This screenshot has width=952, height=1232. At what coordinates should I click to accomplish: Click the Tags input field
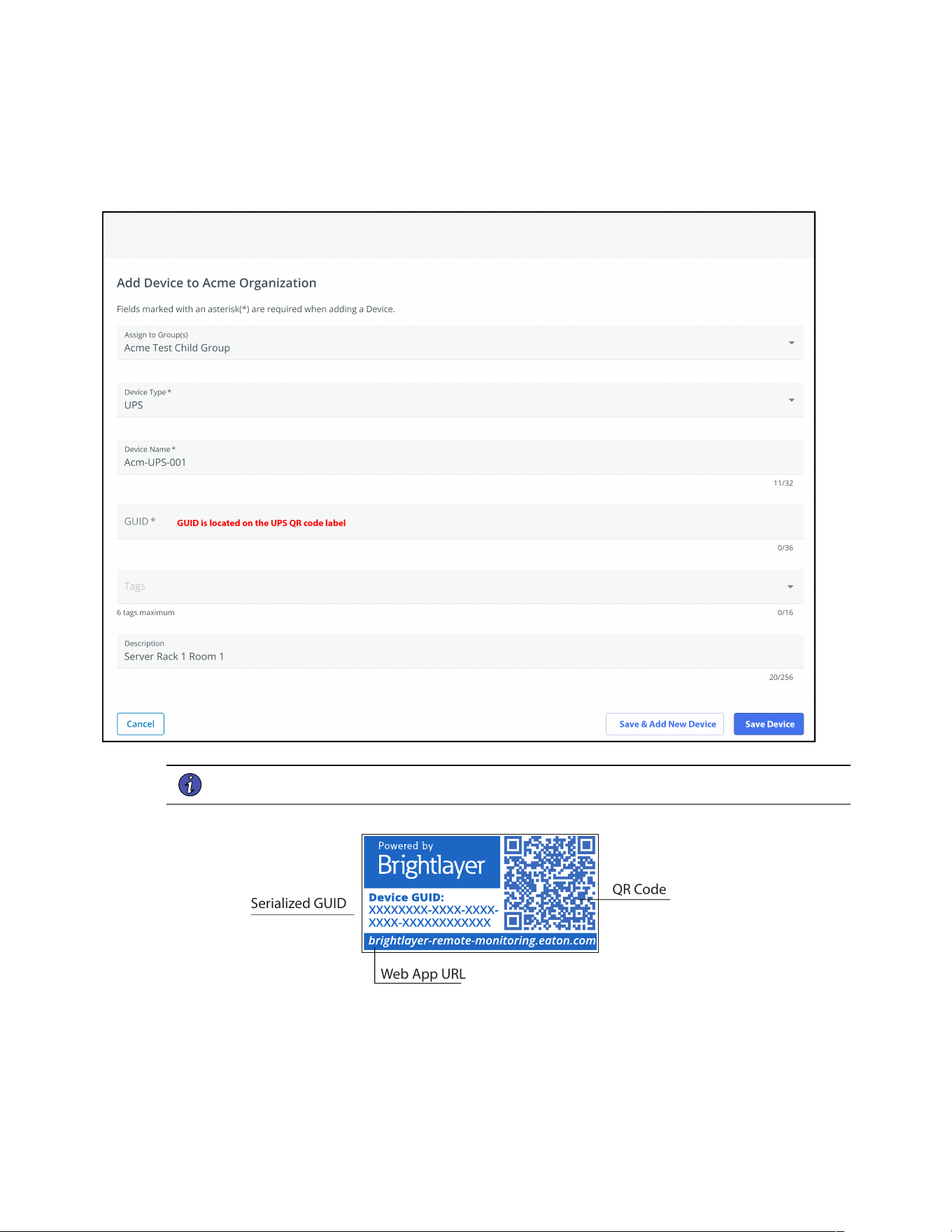[x=460, y=586]
